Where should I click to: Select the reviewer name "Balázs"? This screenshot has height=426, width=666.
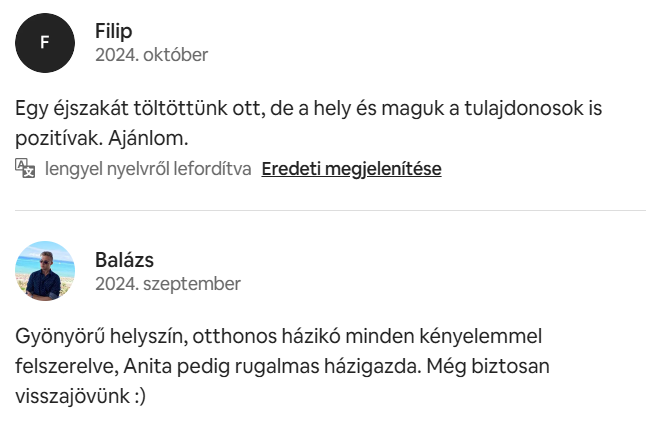tap(124, 260)
